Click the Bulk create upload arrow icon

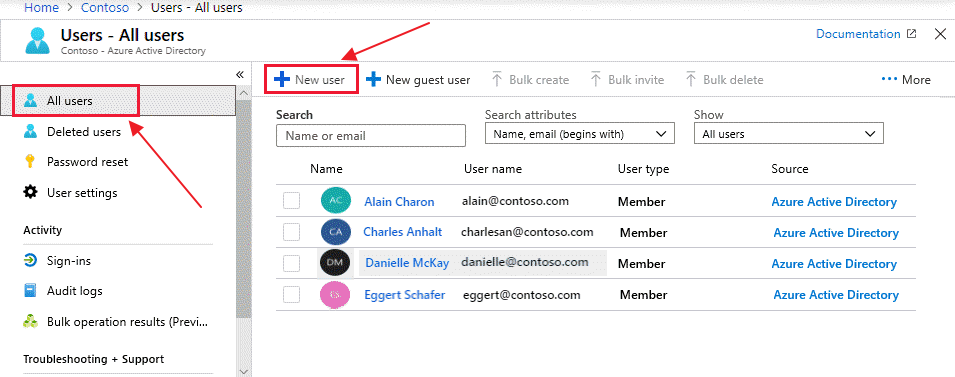(x=497, y=80)
